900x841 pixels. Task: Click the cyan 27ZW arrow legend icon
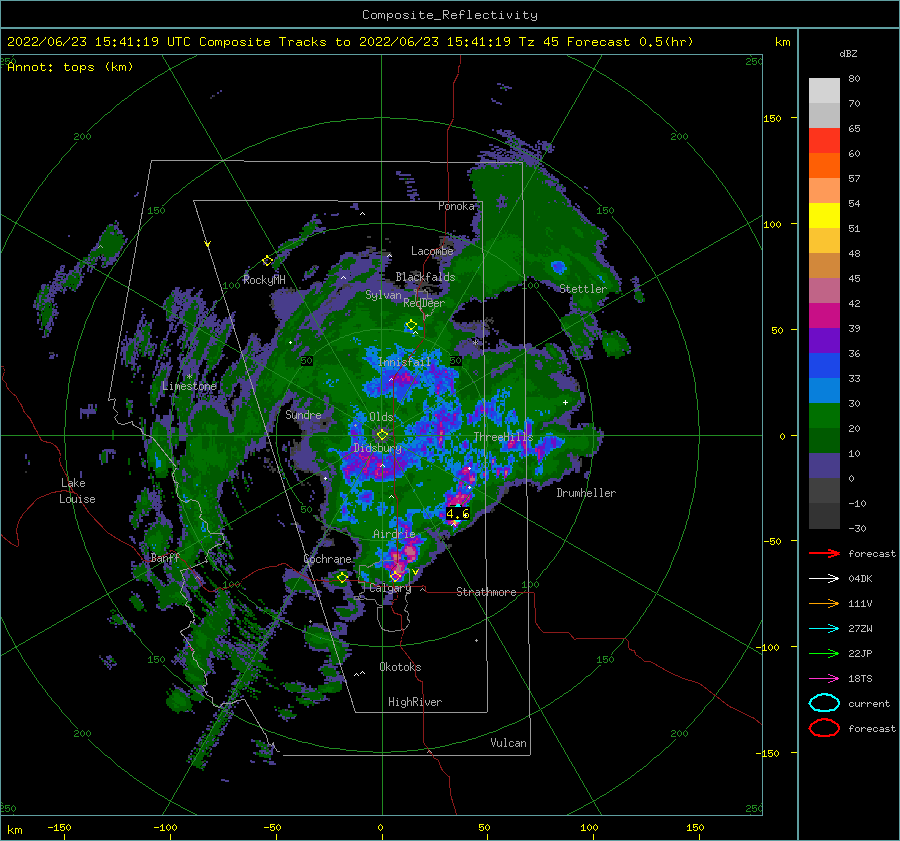(824, 629)
